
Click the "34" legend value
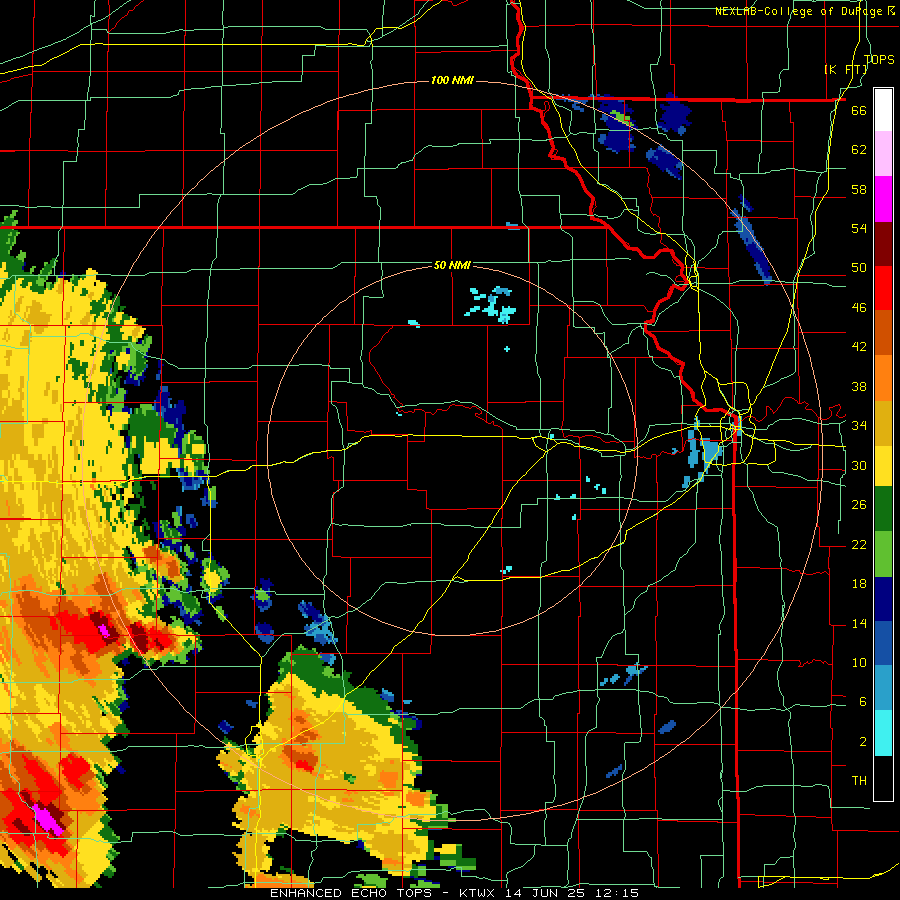[859, 426]
